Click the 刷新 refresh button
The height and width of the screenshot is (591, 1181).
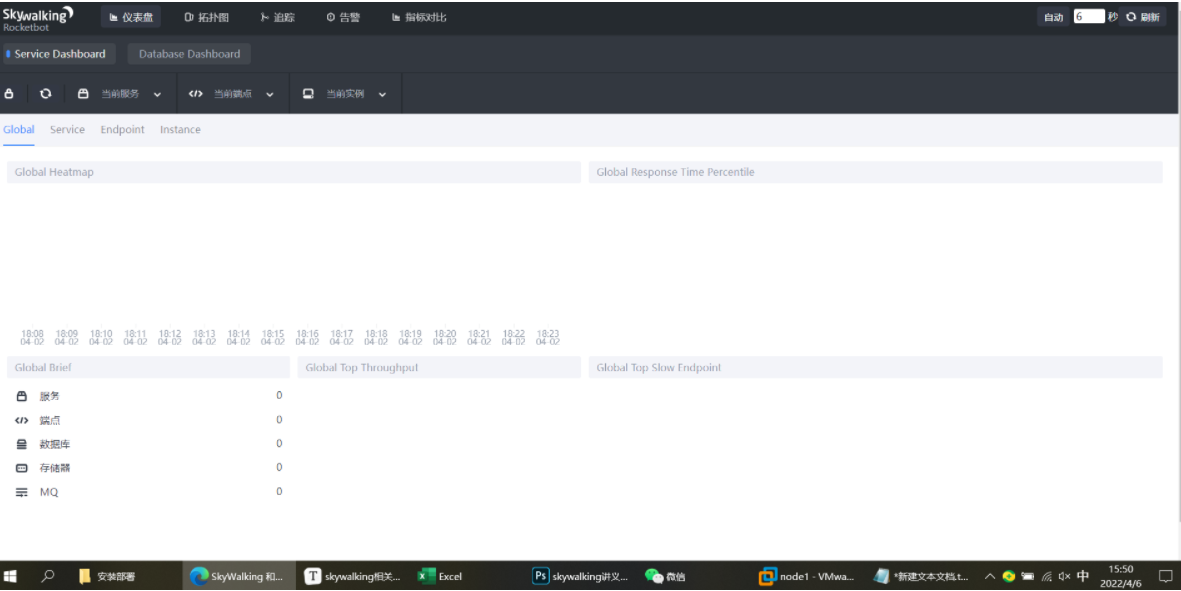1143,17
